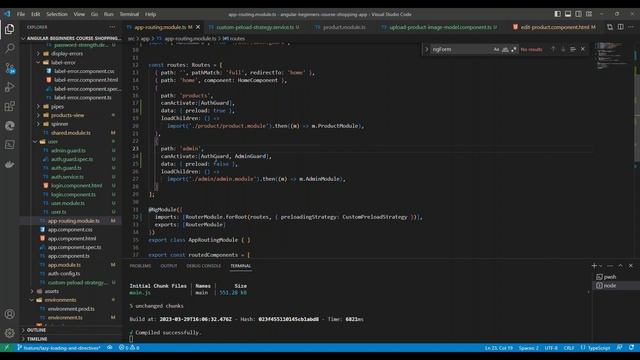Toggle Use Regular Expression in find widget

[x=513, y=49]
